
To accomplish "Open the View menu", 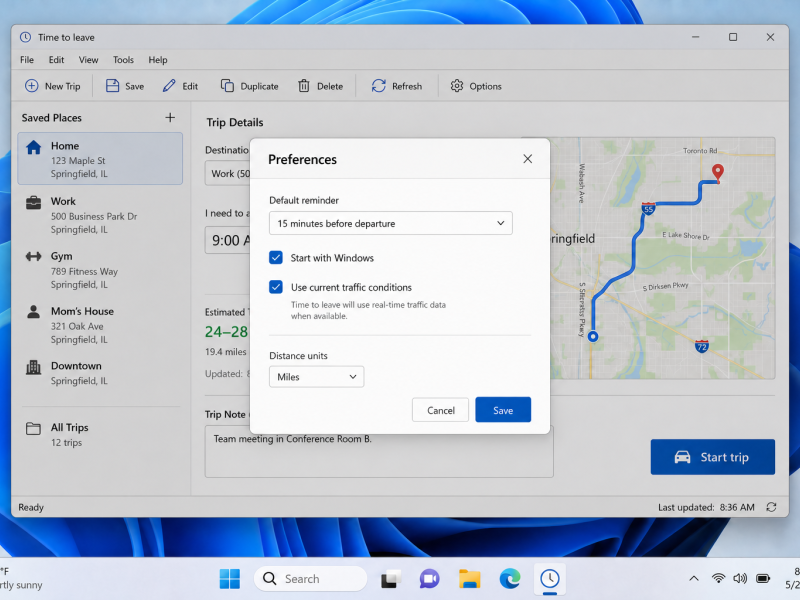I will [x=88, y=60].
